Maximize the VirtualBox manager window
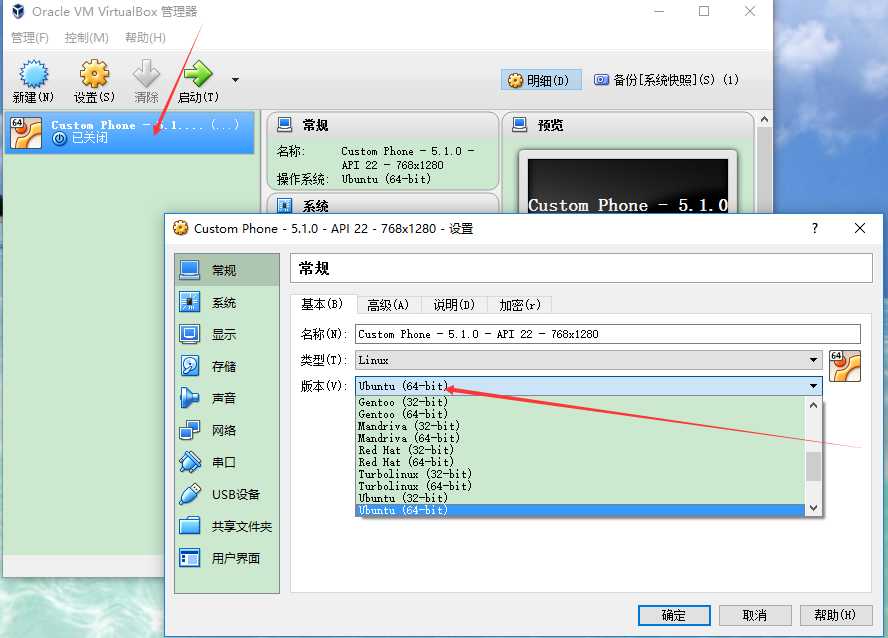 704,11
